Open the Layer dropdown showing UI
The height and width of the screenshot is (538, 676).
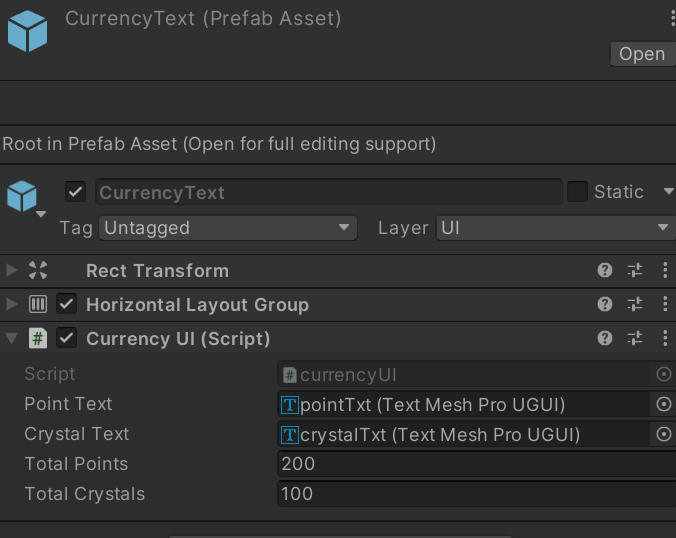556,228
